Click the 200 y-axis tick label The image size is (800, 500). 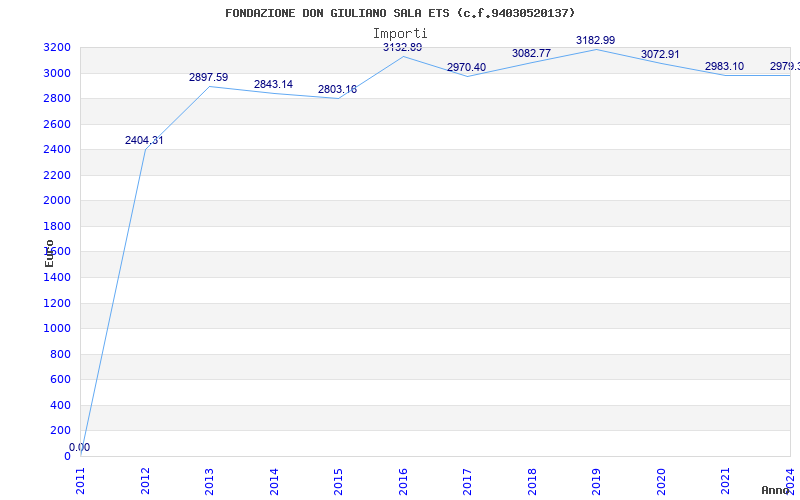(60, 431)
